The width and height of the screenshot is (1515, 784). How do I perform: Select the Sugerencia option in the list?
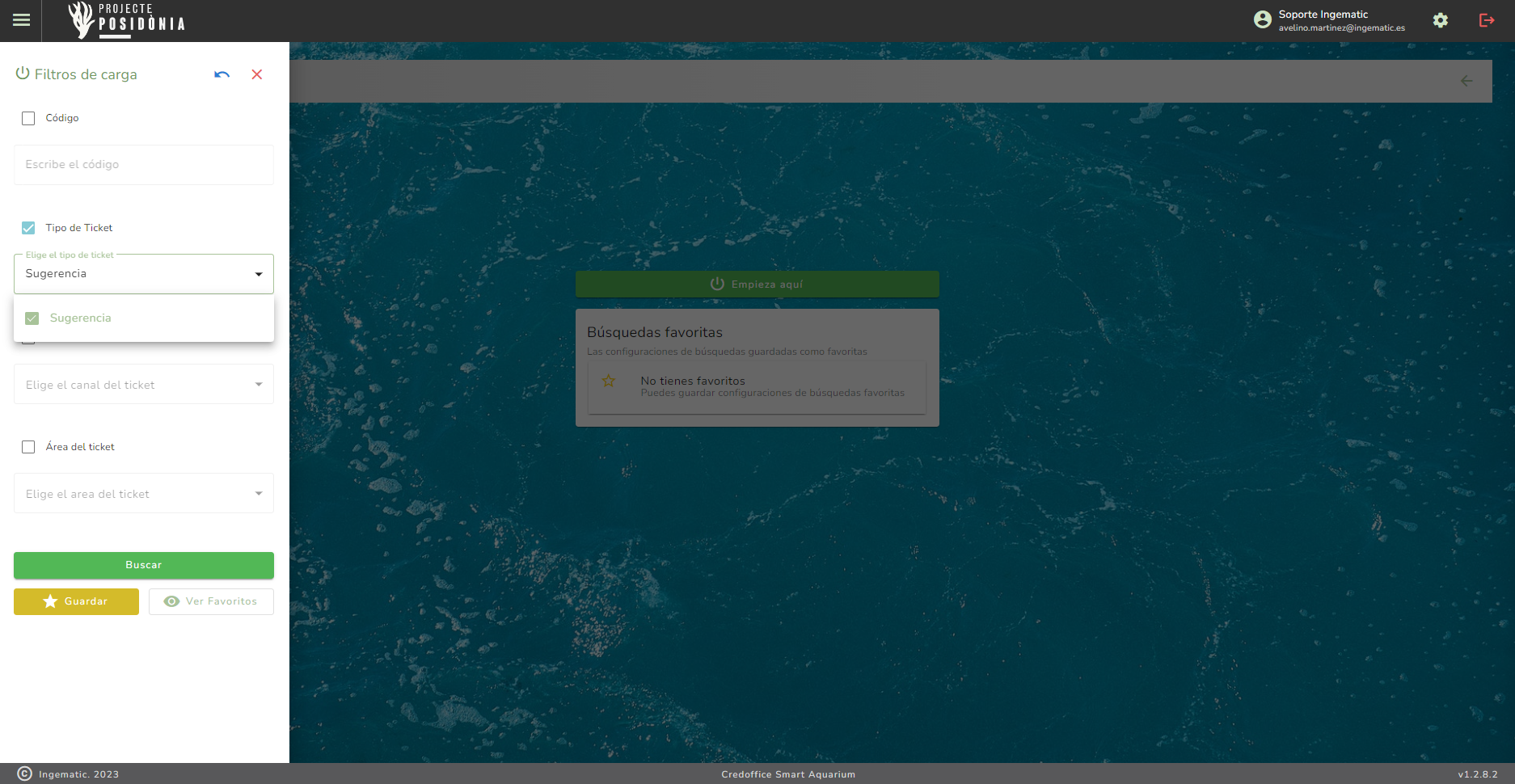(81, 318)
